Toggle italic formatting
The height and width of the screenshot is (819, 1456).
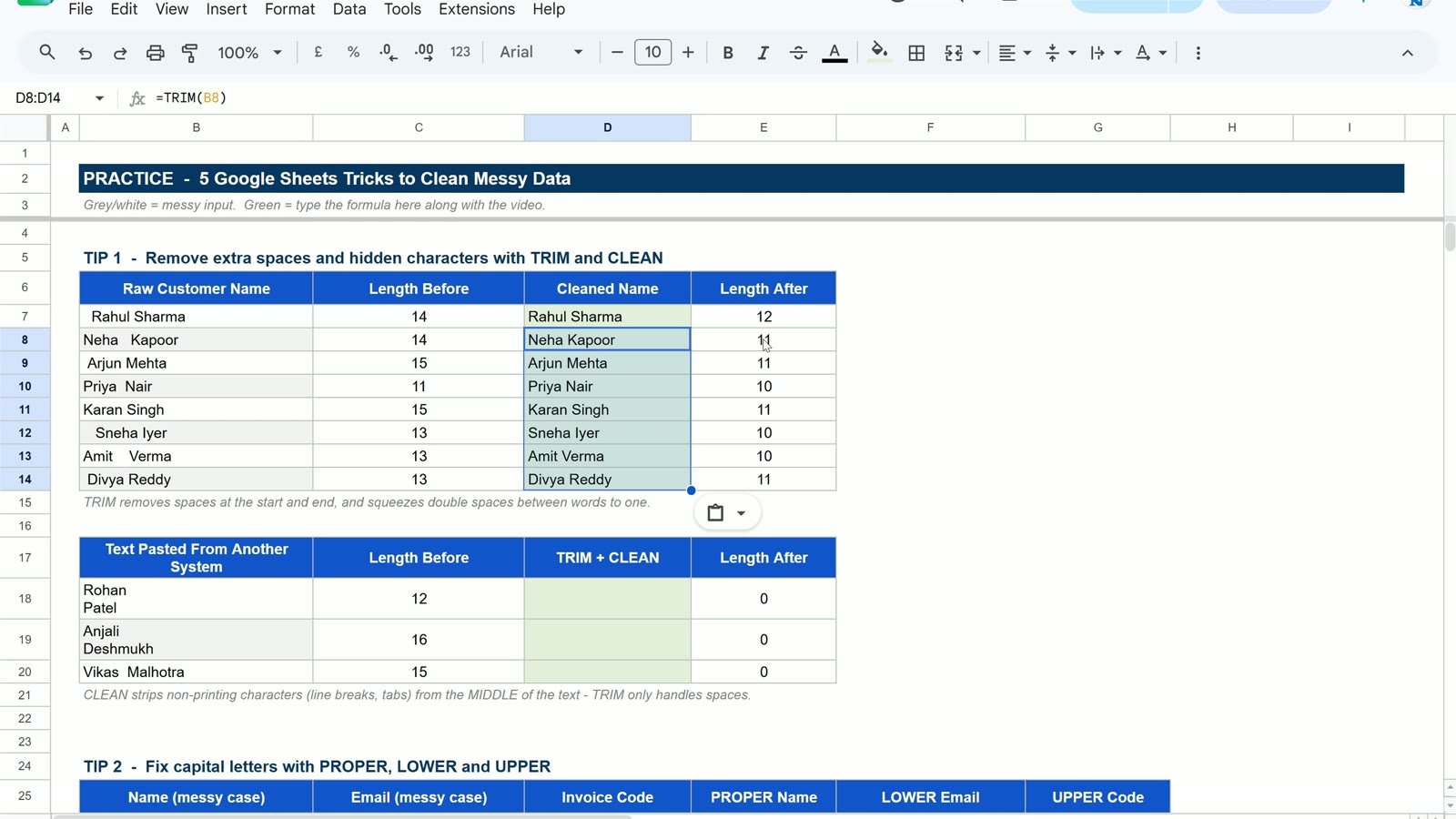(763, 53)
